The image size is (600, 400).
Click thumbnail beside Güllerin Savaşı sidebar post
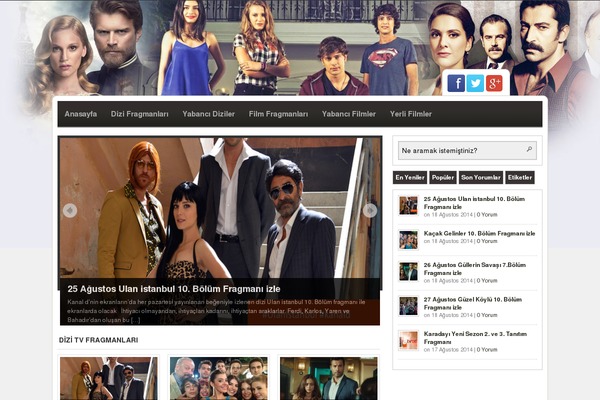[408, 271]
